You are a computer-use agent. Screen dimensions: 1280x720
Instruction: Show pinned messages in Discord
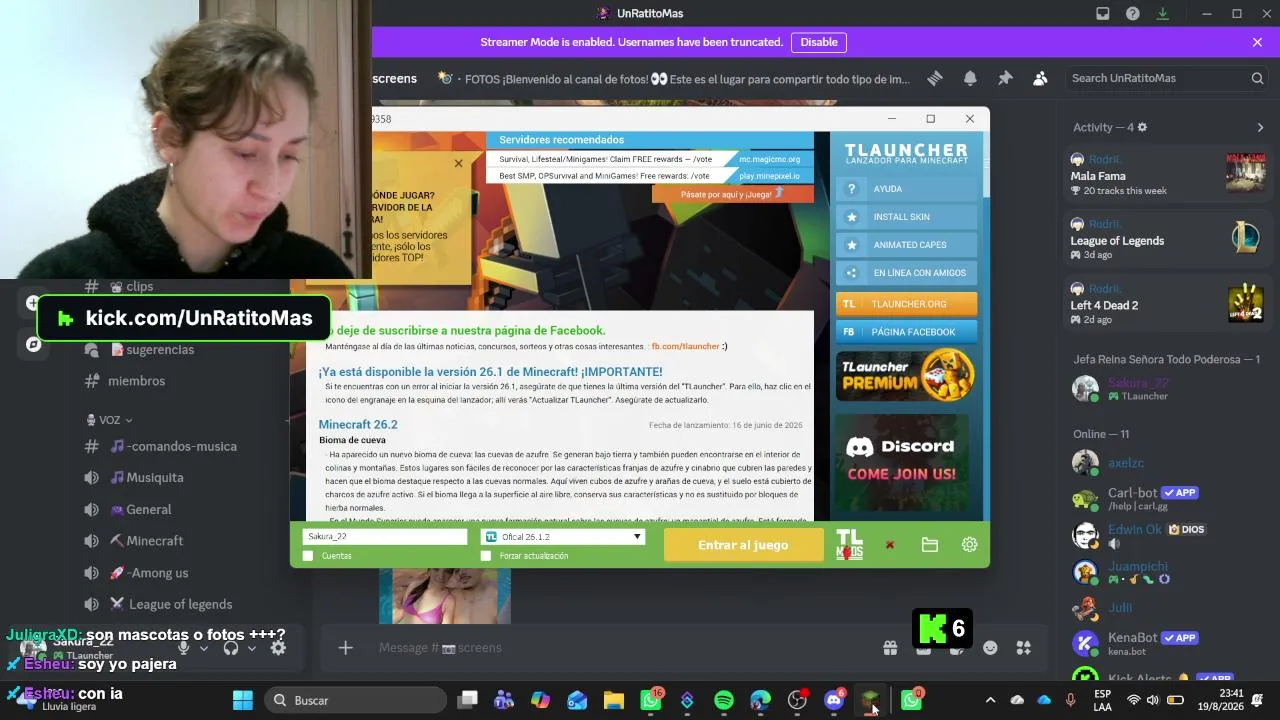1005,78
